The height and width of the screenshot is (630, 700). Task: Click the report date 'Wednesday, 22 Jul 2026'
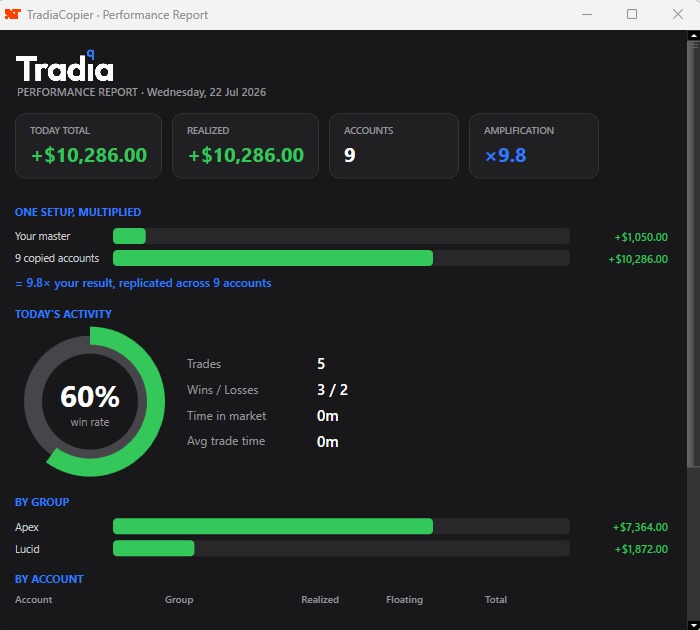pyautogui.click(x=207, y=92)
